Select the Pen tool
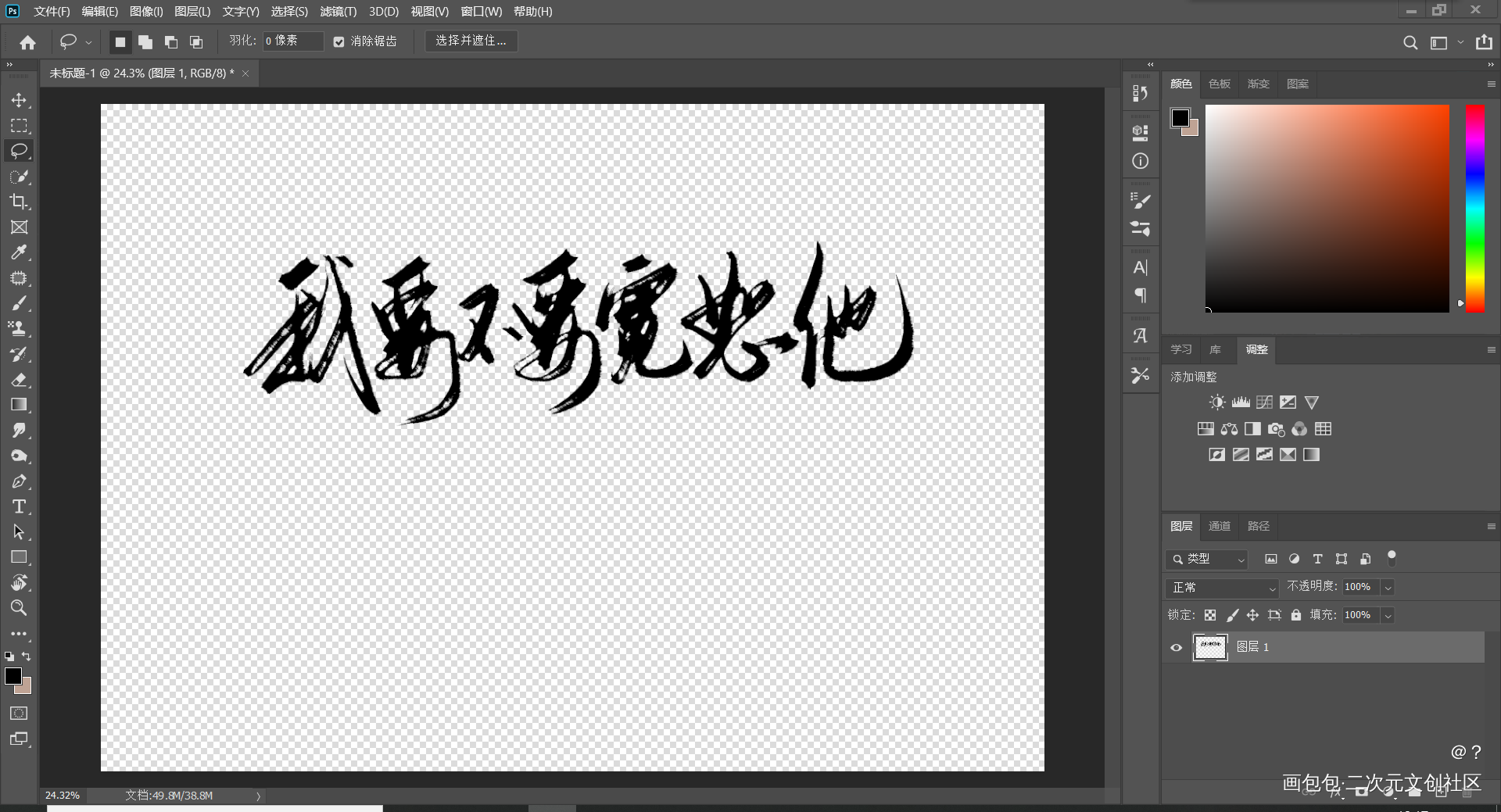Screen dimensions: 1501x812 tap(19, 481)
